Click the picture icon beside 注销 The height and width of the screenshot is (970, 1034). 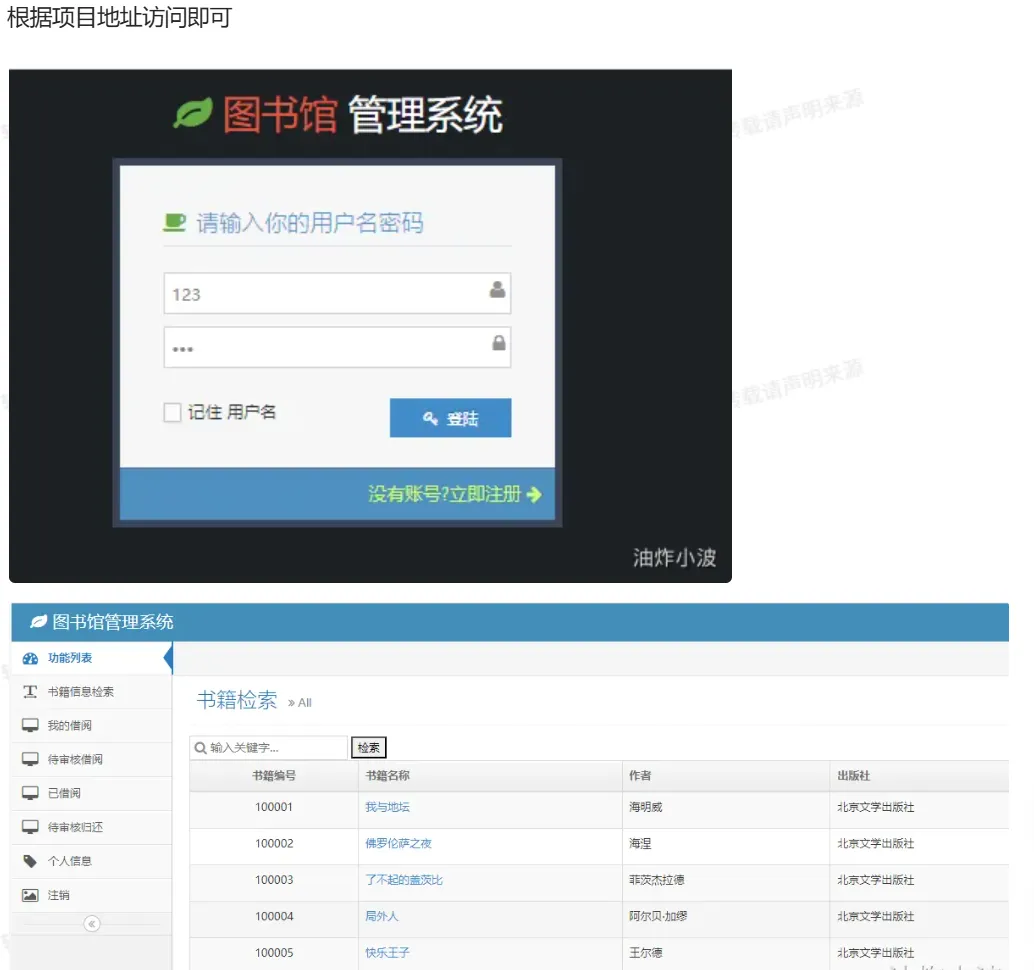pos(30,895)
